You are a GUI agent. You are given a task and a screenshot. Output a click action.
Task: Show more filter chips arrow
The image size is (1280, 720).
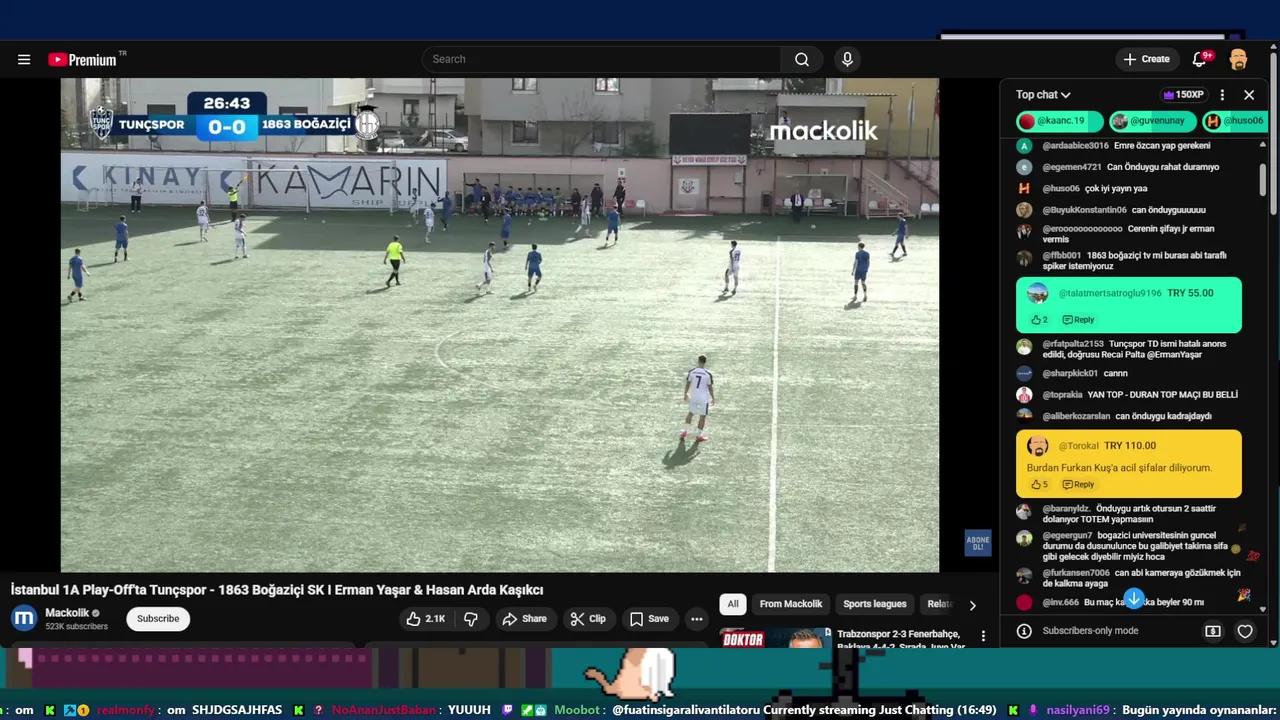972,605
